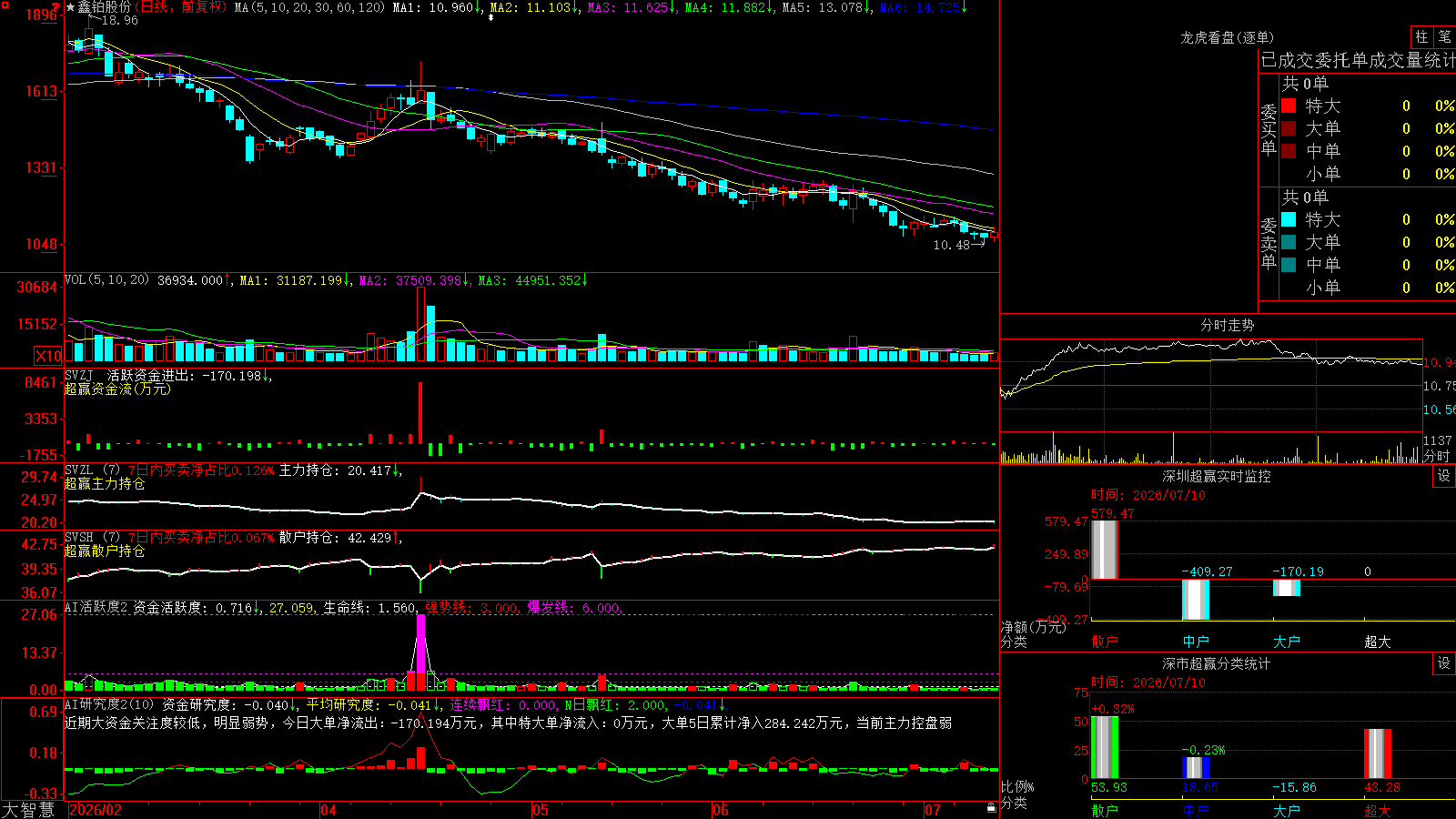The image size is (1456, 819).
Task: Switch to 柱 bar view
Action: pyautogui.click(x=1421, y=36)
